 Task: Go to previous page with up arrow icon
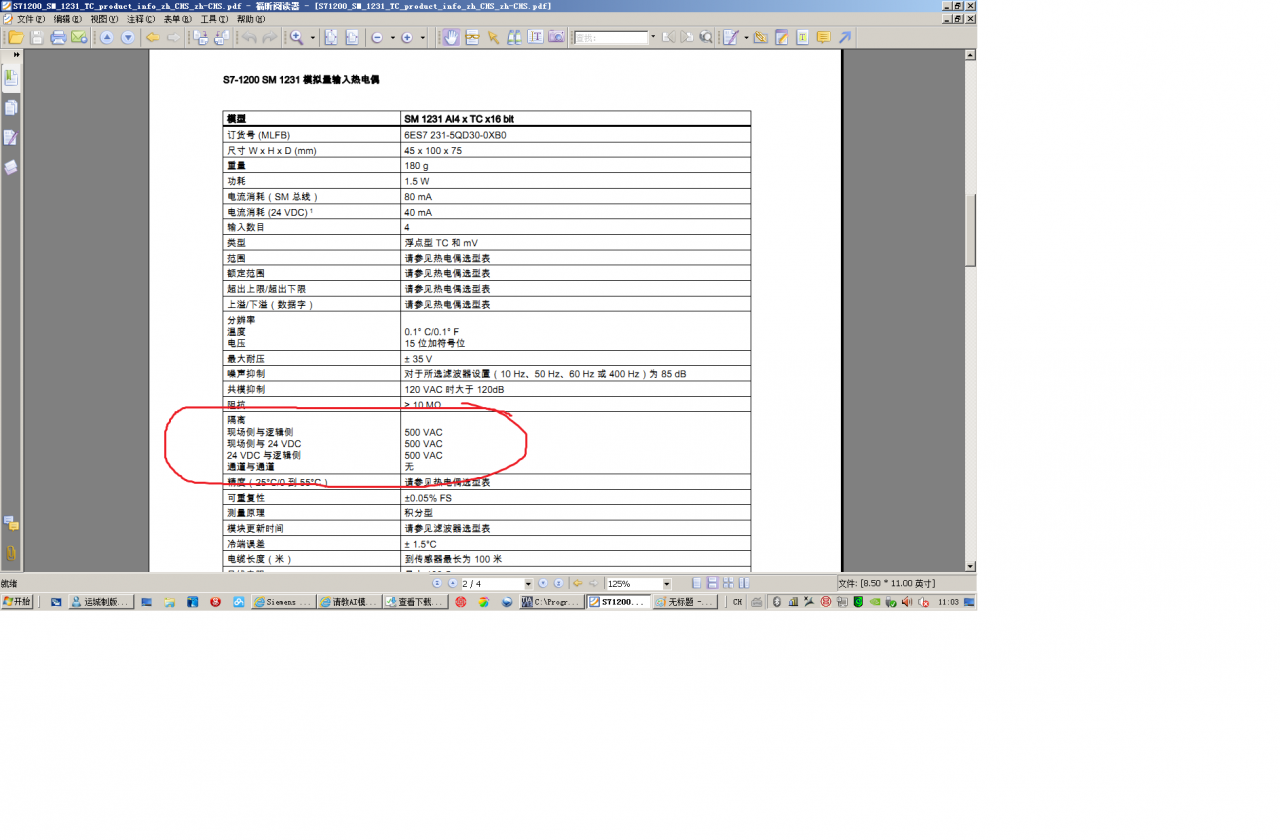[x=107, y=37]
